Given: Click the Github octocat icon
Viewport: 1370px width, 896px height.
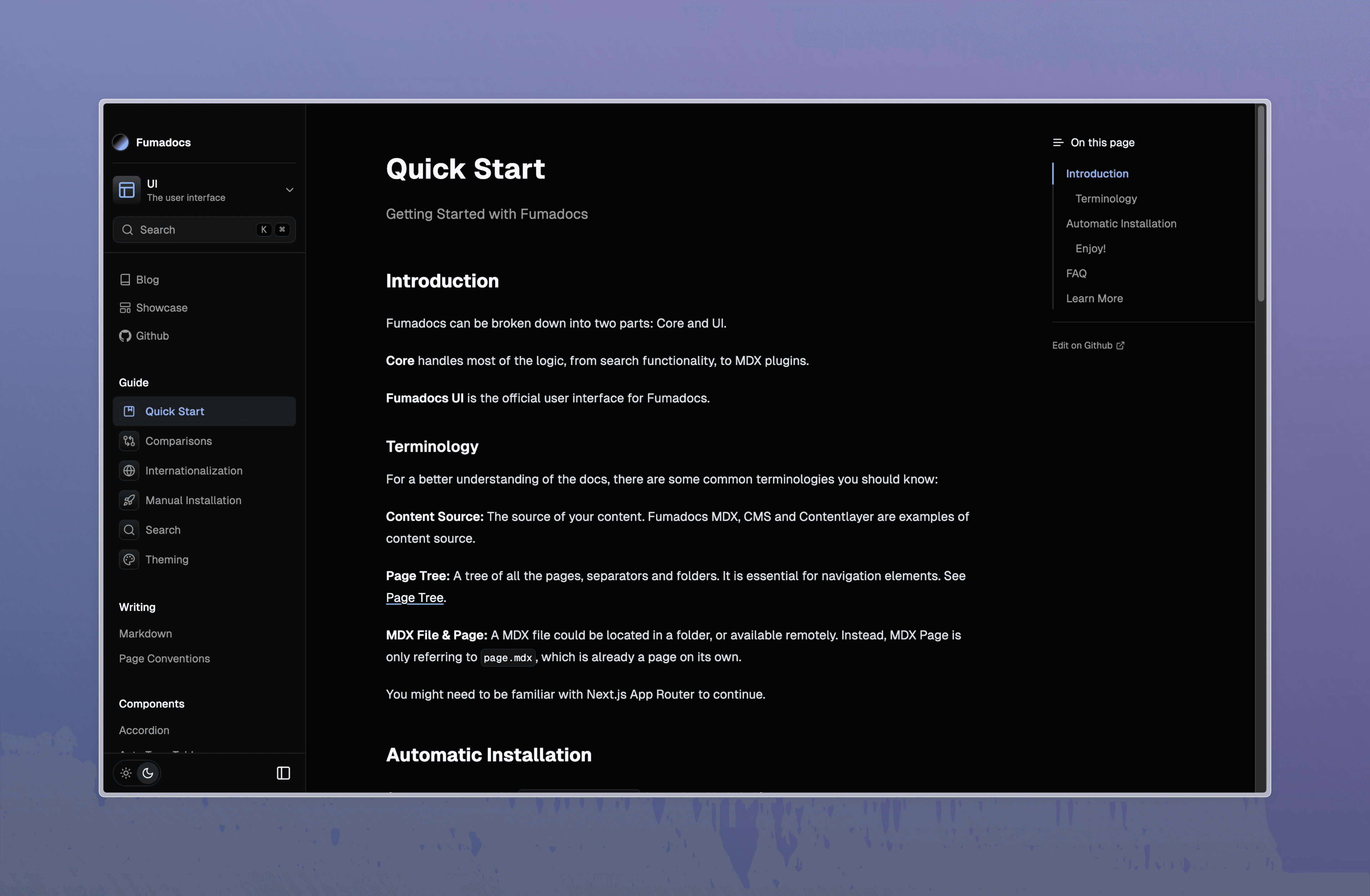Looking at the screenshot, I should click(x=125, y=336).
